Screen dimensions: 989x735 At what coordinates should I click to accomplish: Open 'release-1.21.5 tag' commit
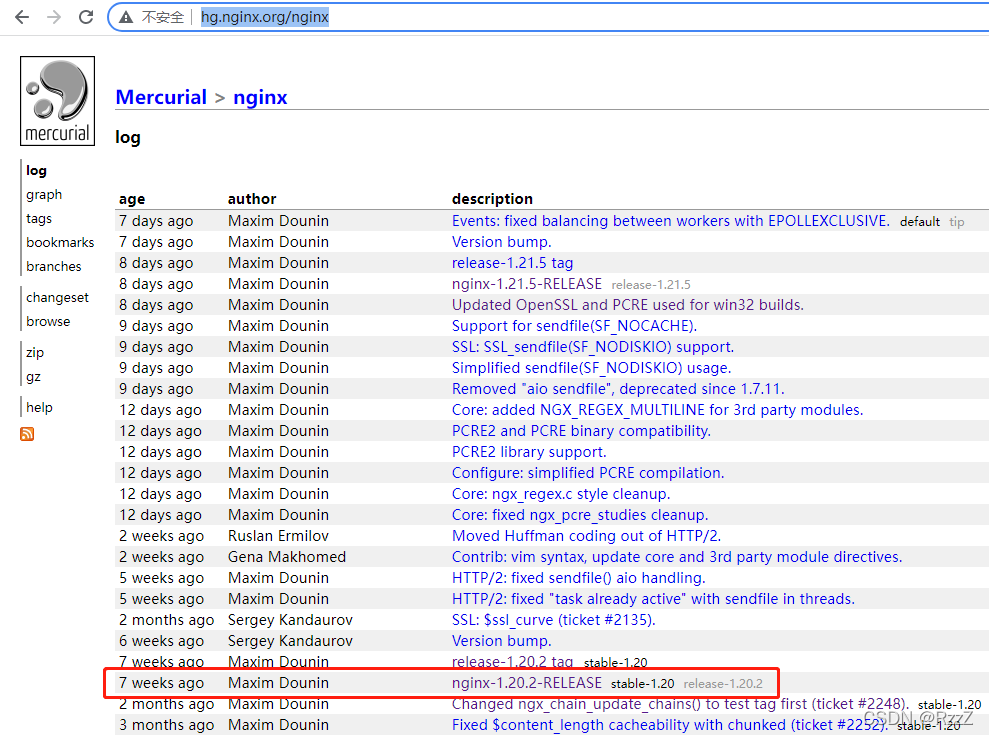pyautogui.click(x=512, y=262)
